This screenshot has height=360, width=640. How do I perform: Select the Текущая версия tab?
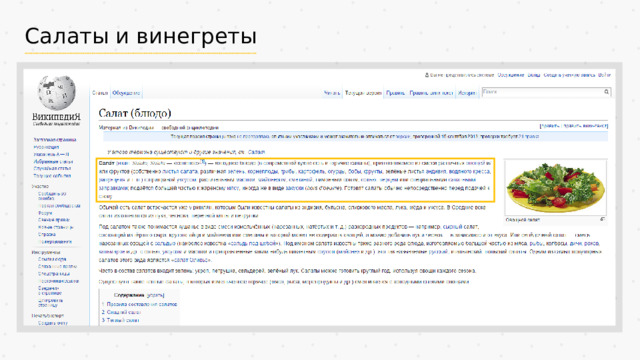click(x=363, y=93)
